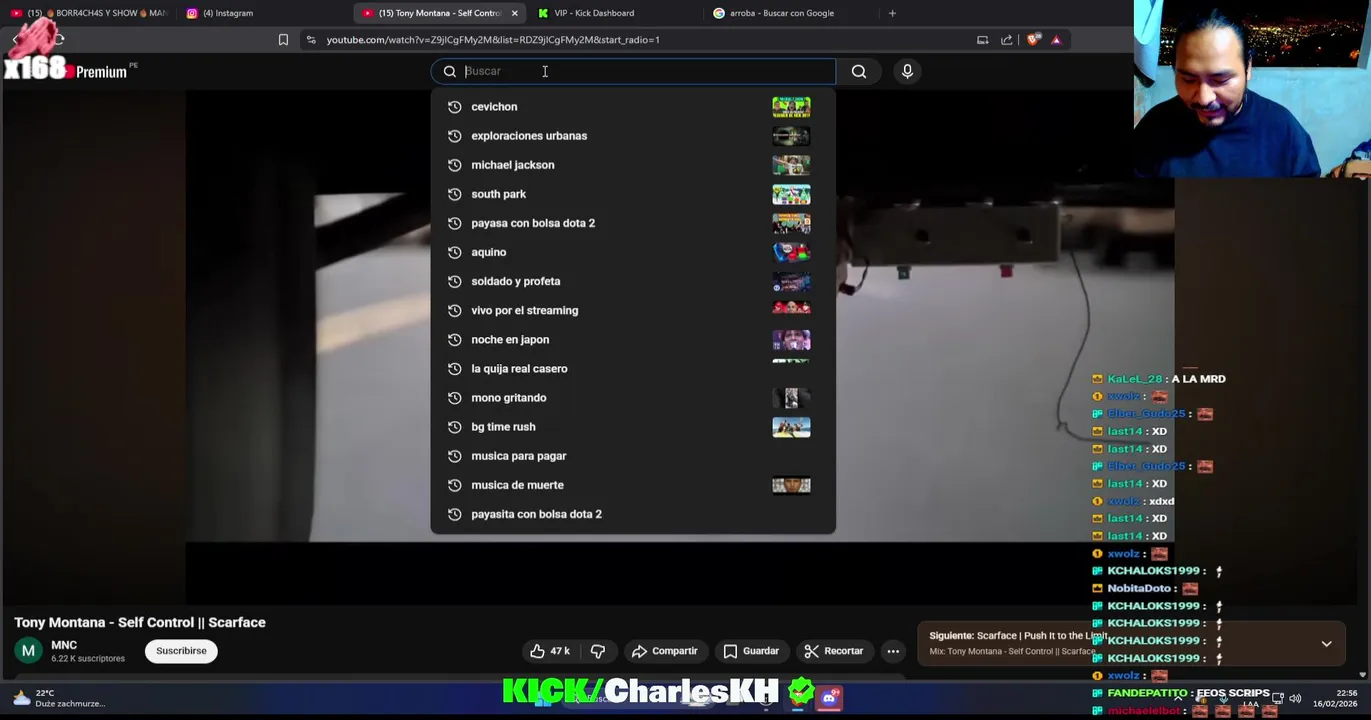This screenshot has width=1371, height=720.
Task: Click the search magnifier button
Action: tap(859, 71)
